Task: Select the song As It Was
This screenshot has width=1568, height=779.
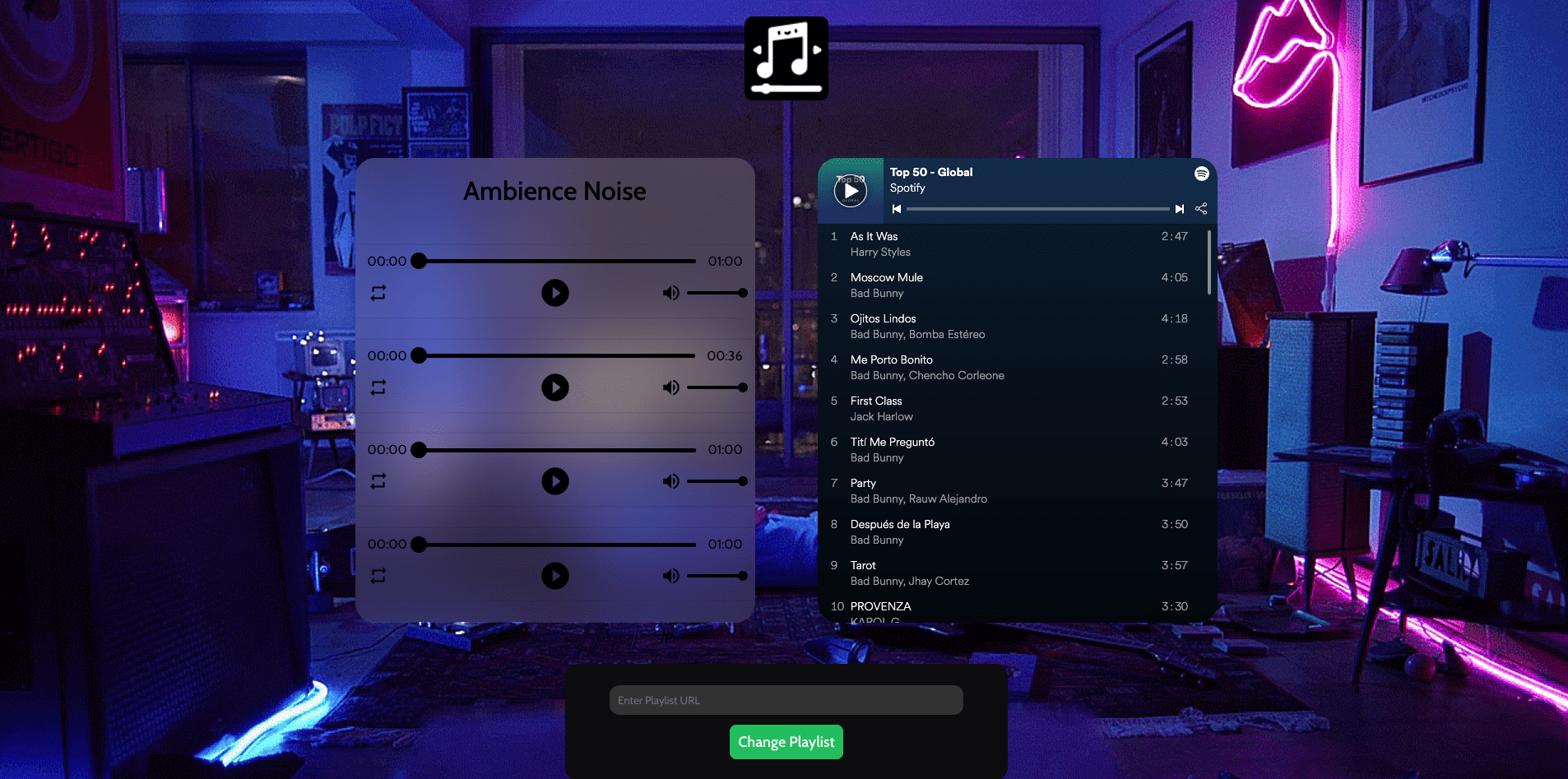Action: pos(874,237)
